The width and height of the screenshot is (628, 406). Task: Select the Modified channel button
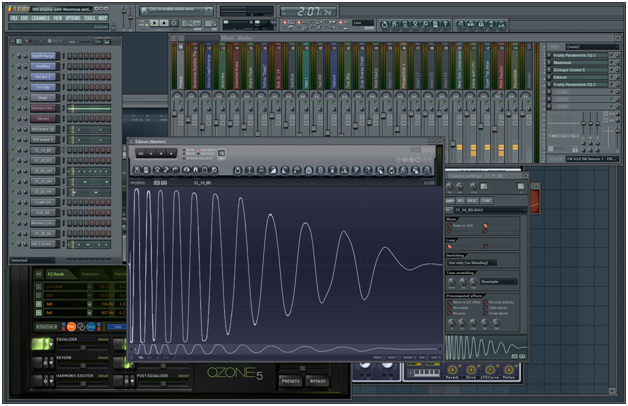tap(43, 66)
